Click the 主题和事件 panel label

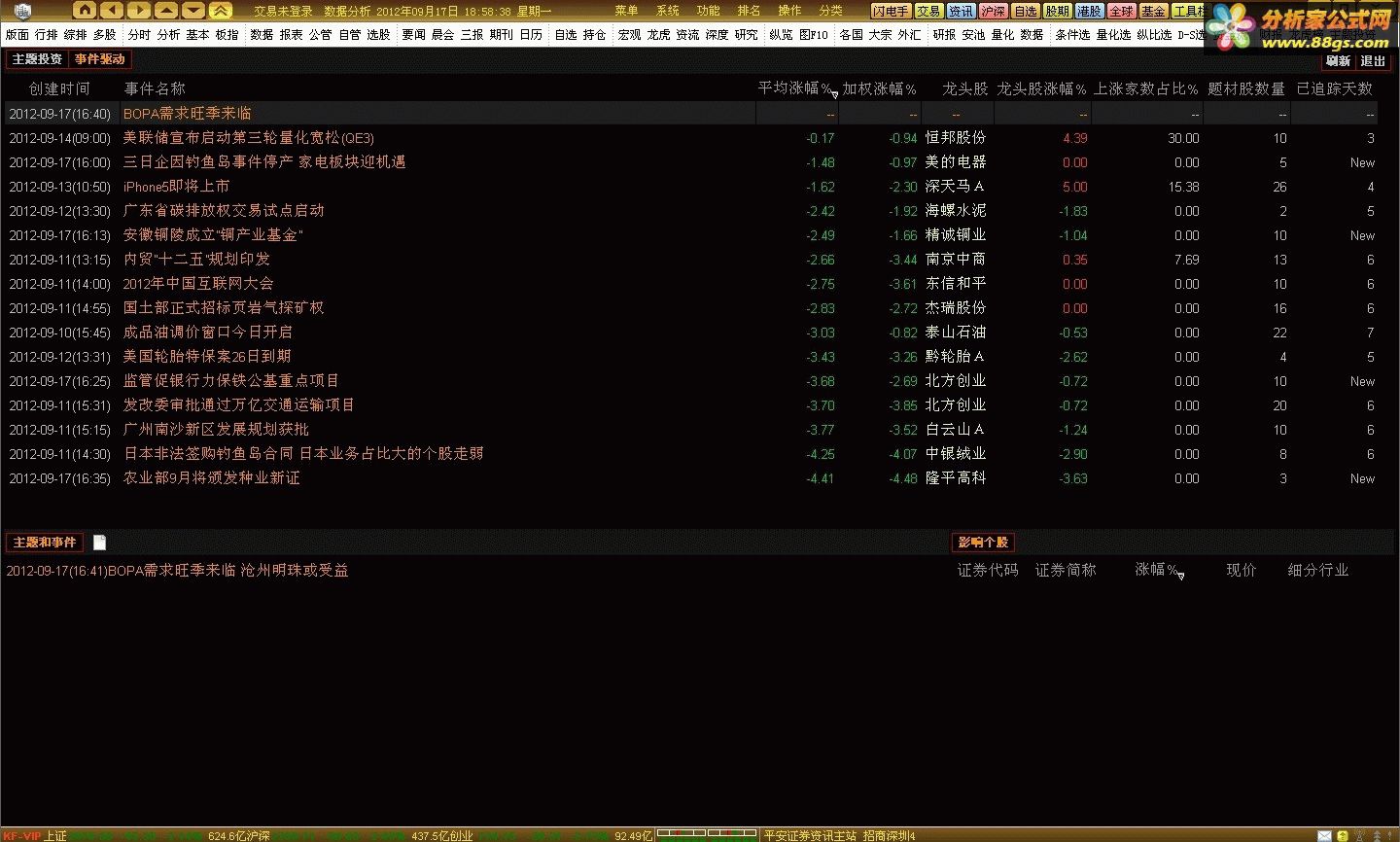tap(45, 543)
